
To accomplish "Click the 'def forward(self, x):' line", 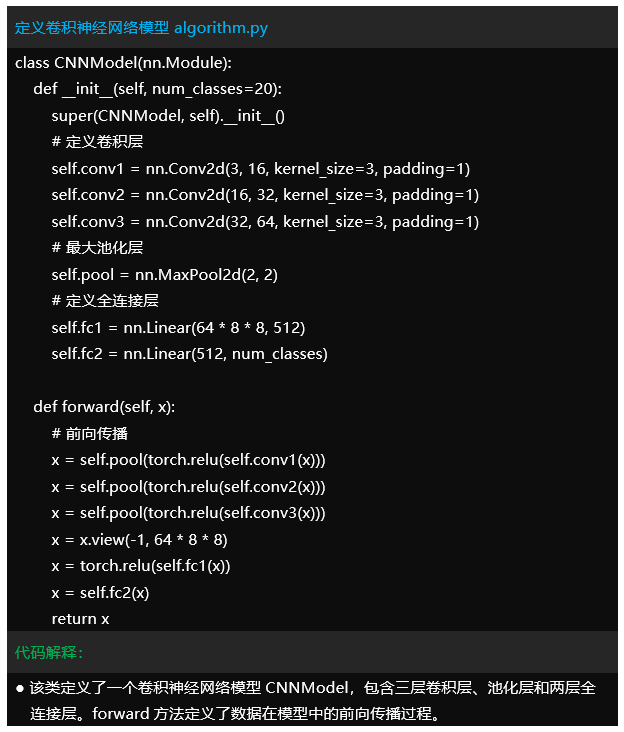I will (105, 407).
